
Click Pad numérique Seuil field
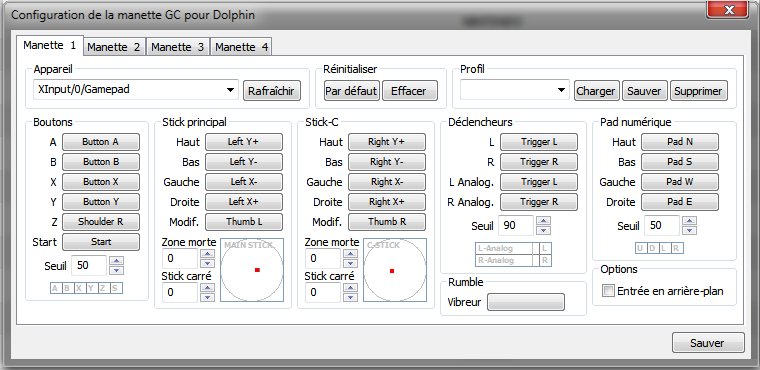pos(662,225)
